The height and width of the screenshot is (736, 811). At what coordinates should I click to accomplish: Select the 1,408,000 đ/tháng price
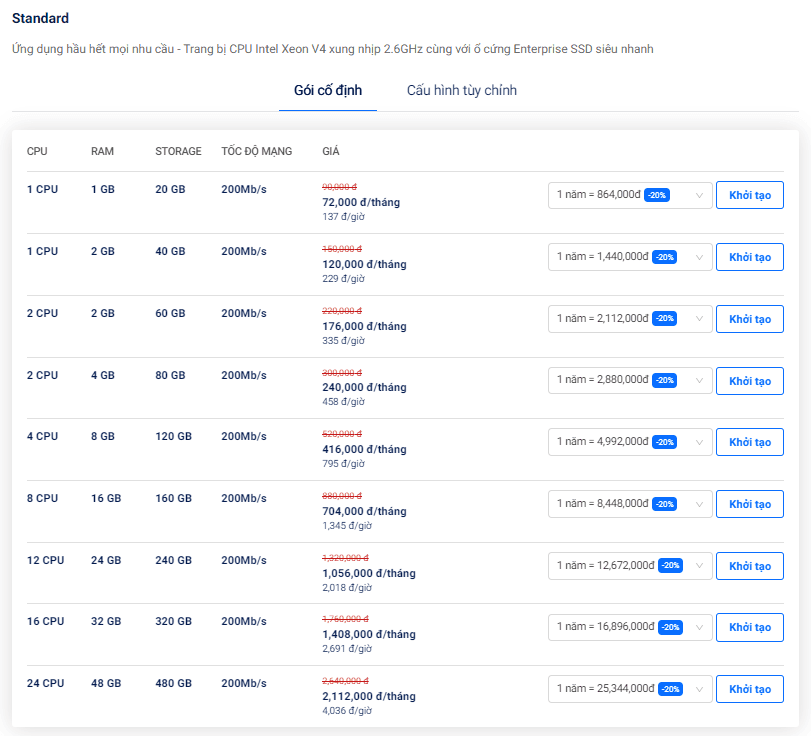(369, 634)
